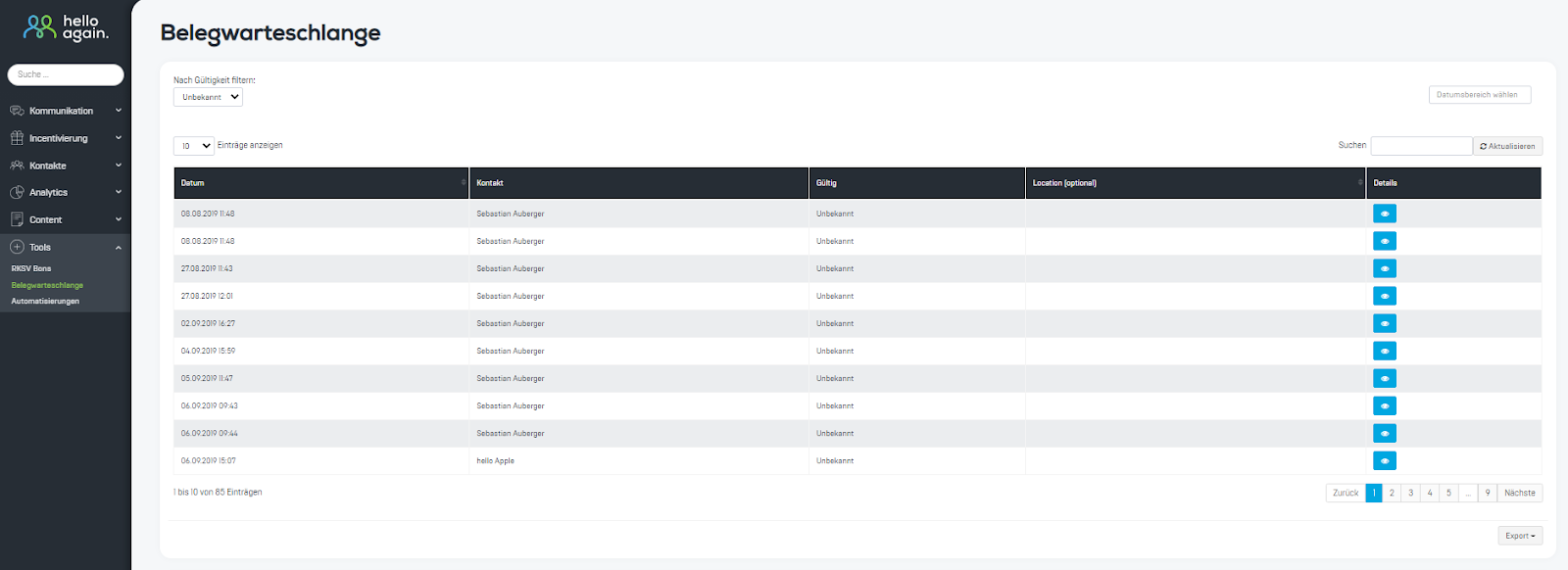This screenshot has height=570, width=1568.
Task: Go to Nächste page
Action: [1520, 493]
